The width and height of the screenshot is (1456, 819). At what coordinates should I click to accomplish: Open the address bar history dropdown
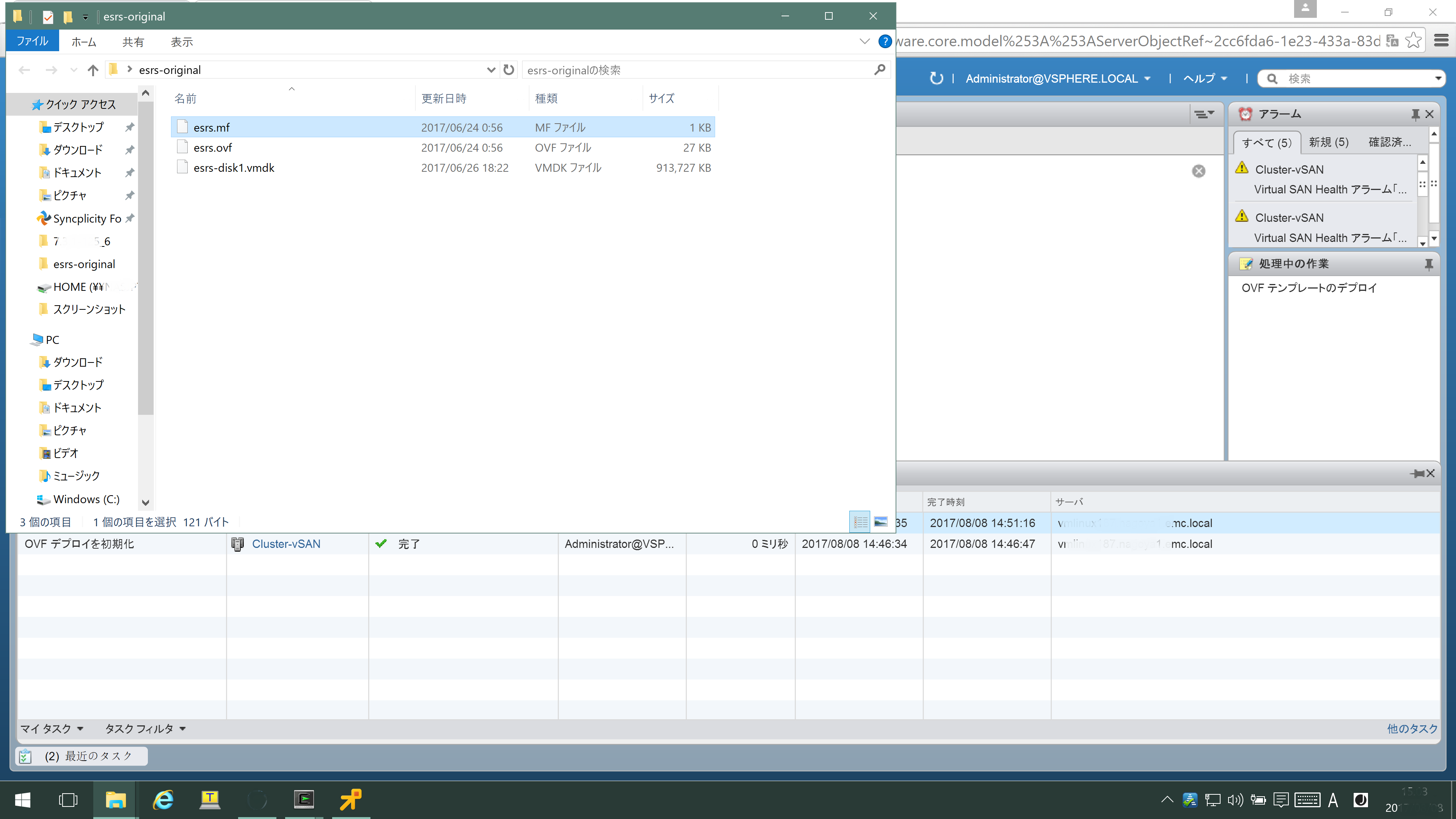(491, 70)
